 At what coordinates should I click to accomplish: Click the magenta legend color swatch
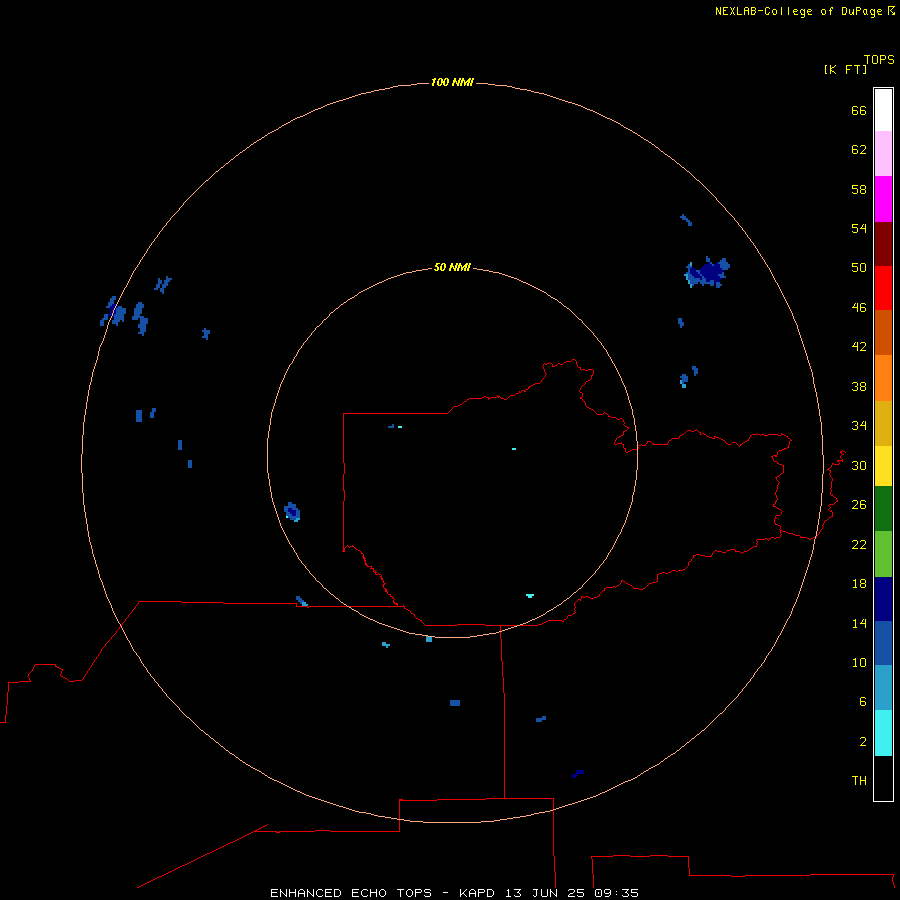click(x=883, y=199)
